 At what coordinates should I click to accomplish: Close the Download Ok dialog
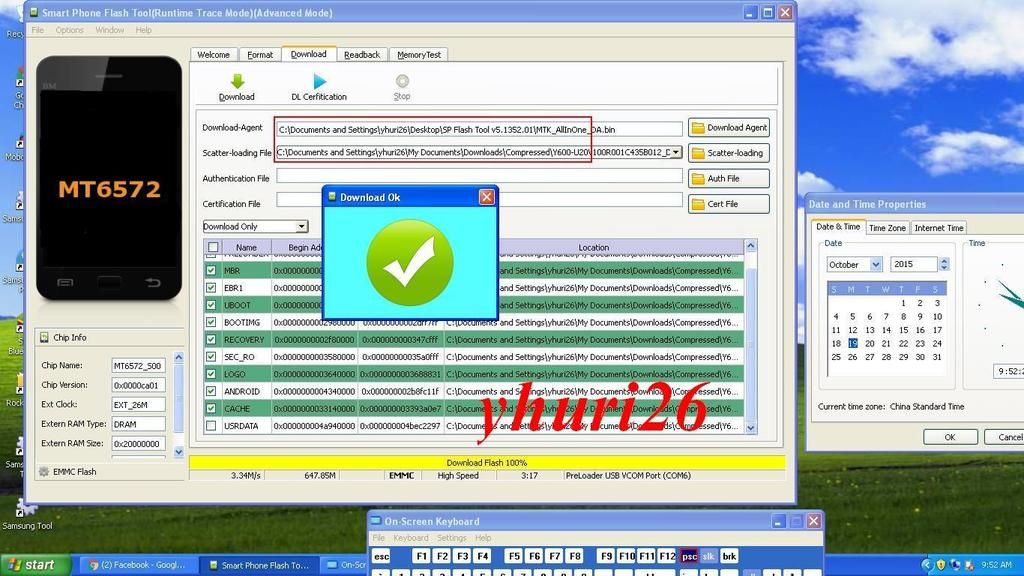pyautogui.click(x=487, y=197)
